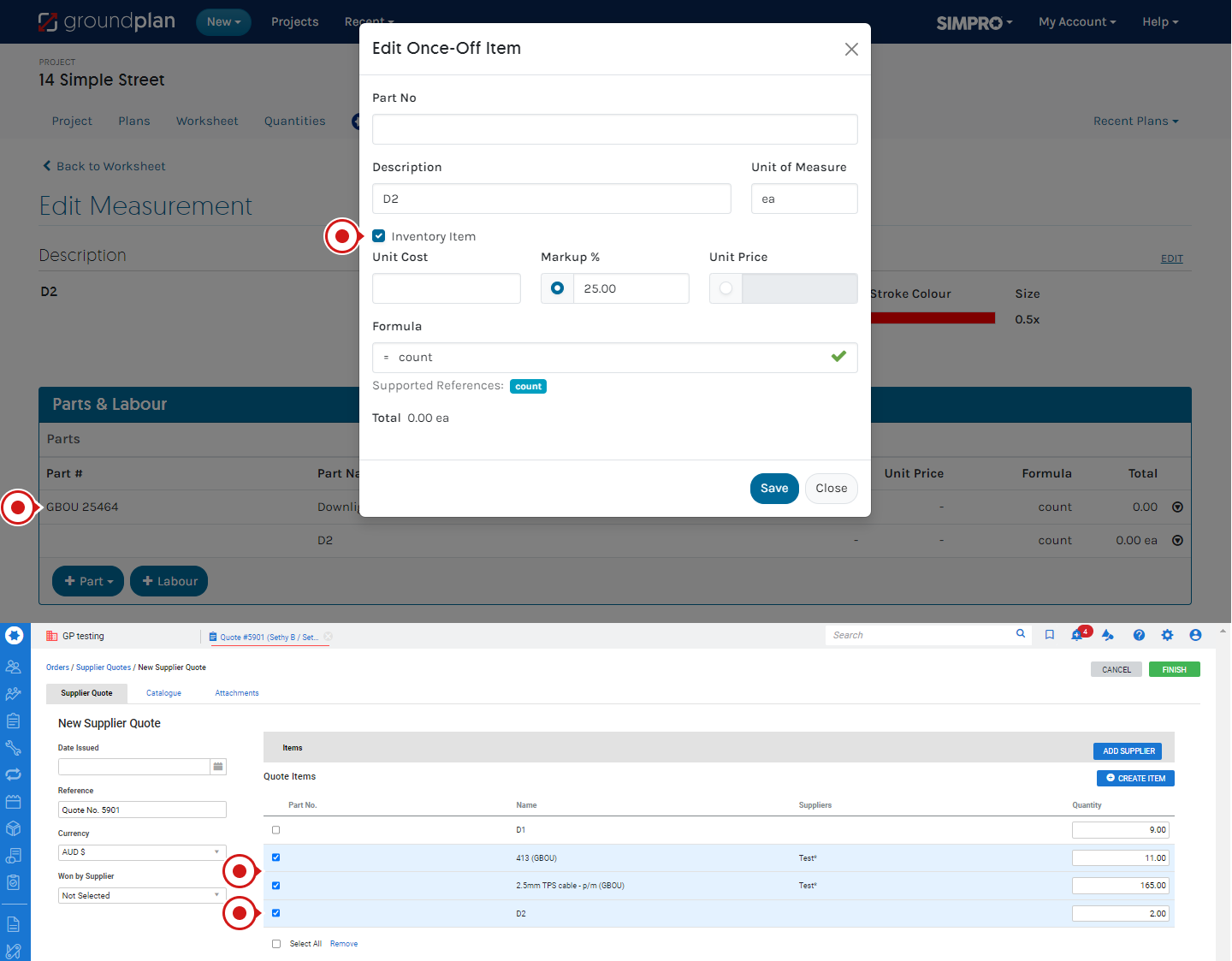
Task: Expand the My Account menu
Action: (1077, 22)
